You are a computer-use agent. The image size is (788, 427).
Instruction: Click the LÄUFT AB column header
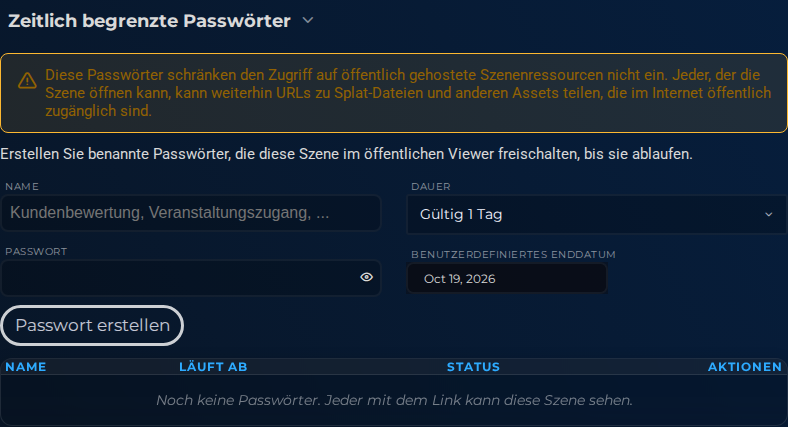[x=213, y=367]
